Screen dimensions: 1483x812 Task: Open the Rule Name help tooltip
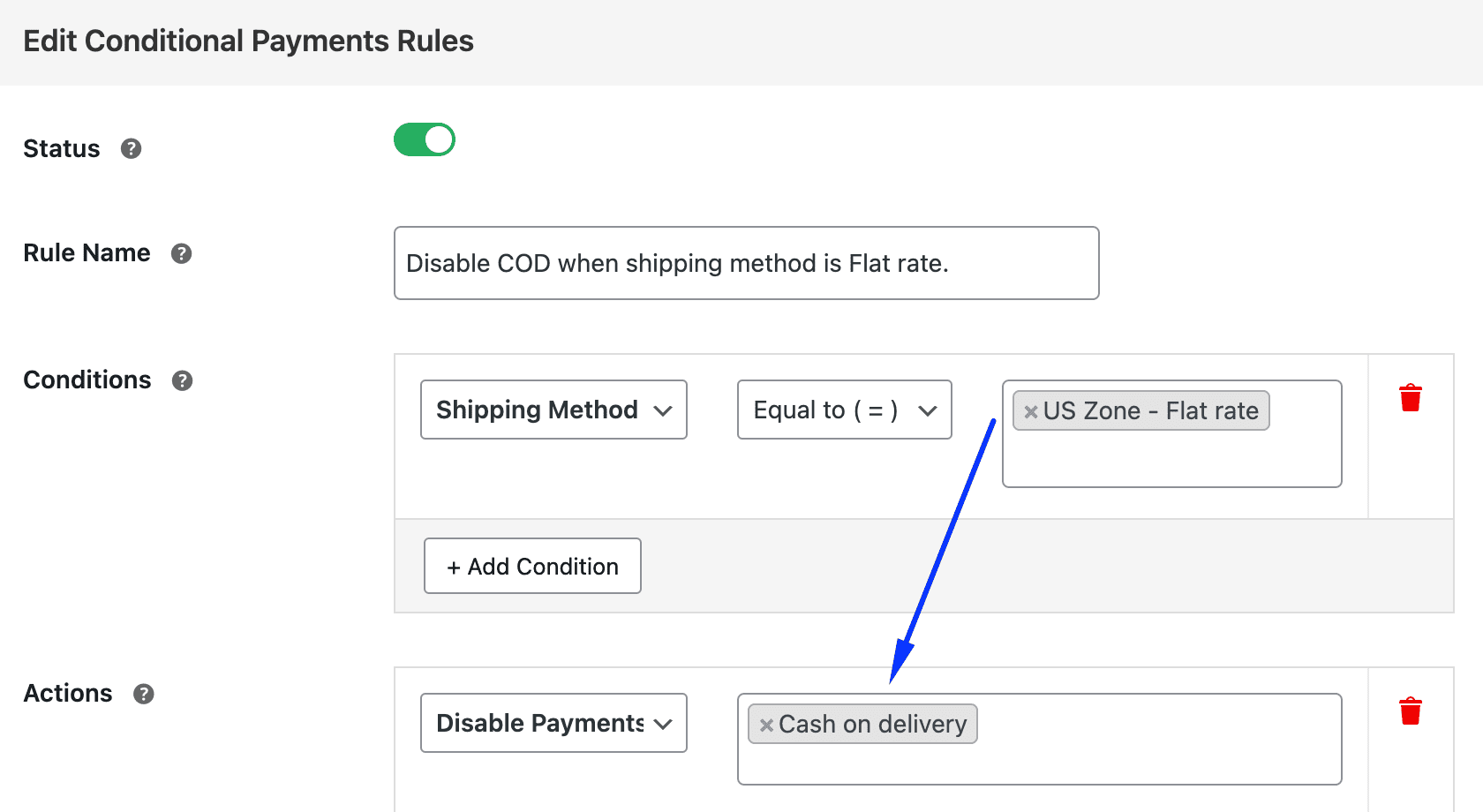181,253
